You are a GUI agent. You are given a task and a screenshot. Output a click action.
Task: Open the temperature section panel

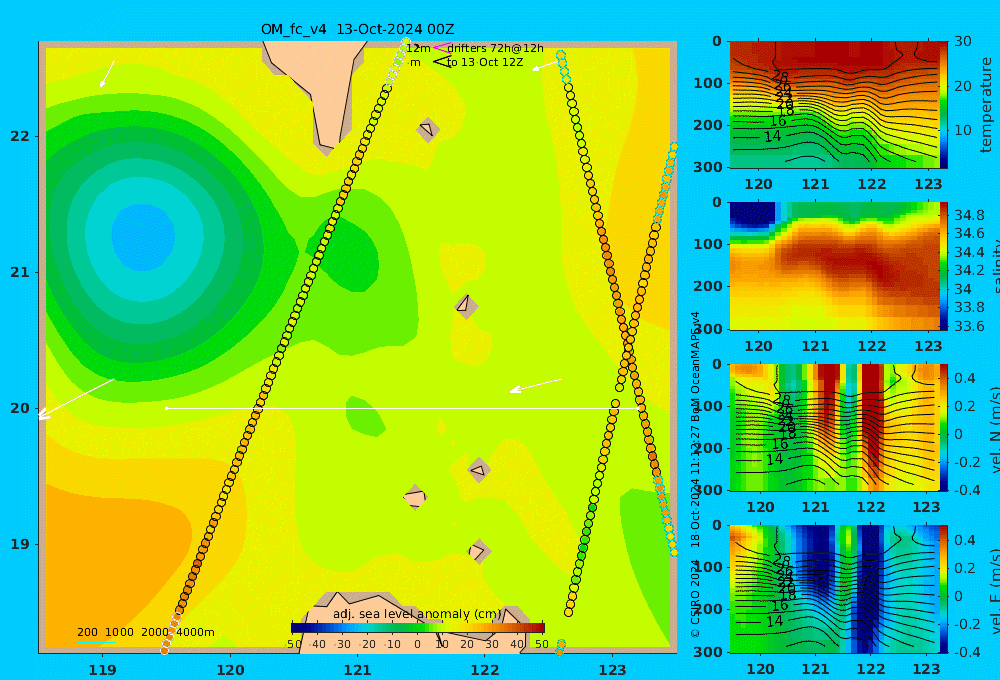coord(839,105)
